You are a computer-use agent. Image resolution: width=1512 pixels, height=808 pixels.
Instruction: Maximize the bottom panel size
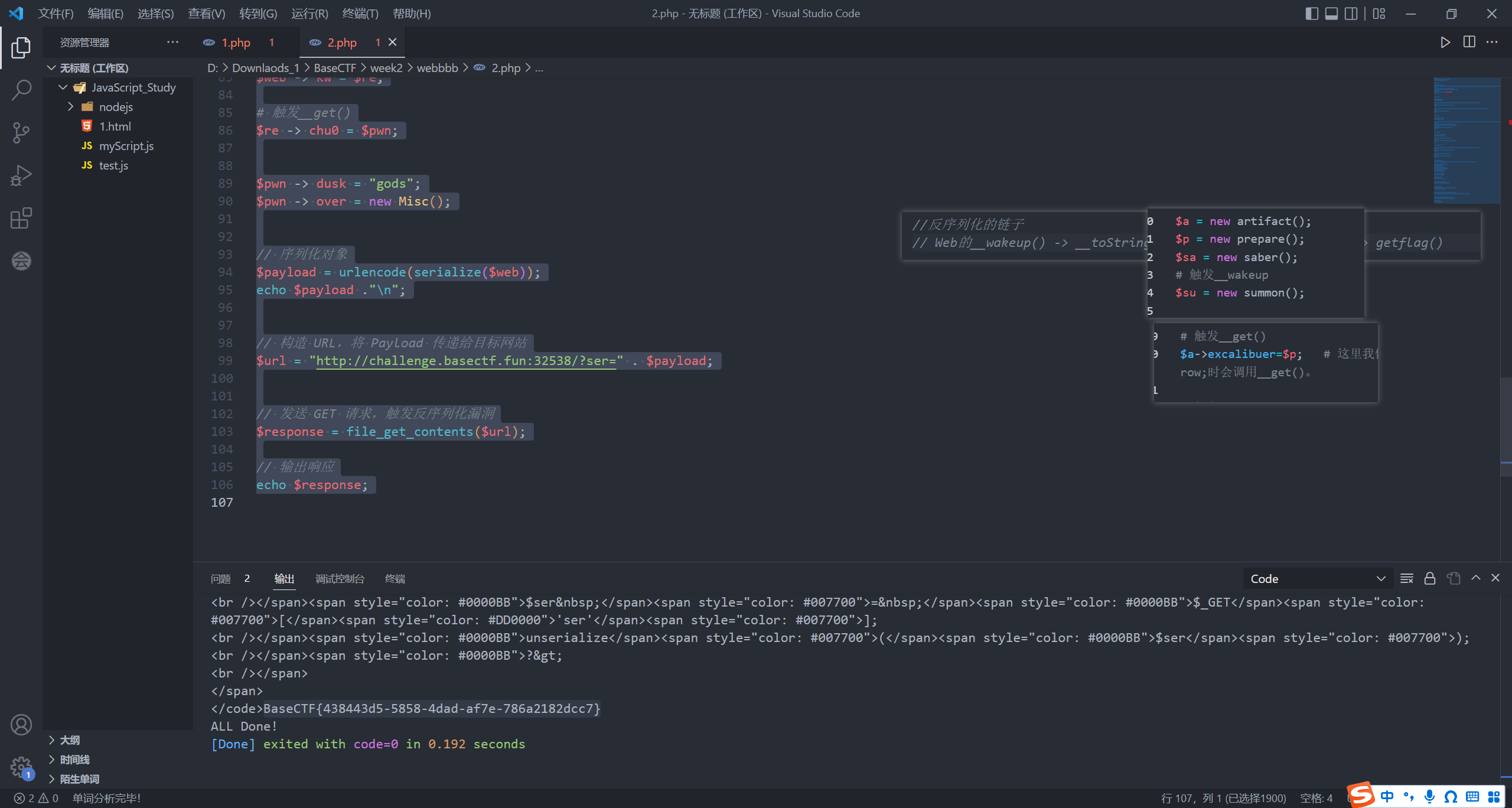tap(1476, 578)
